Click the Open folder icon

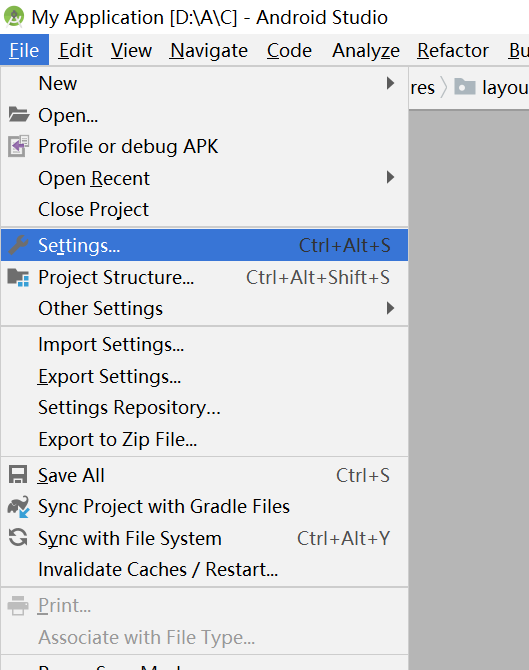tap(19, 115)
